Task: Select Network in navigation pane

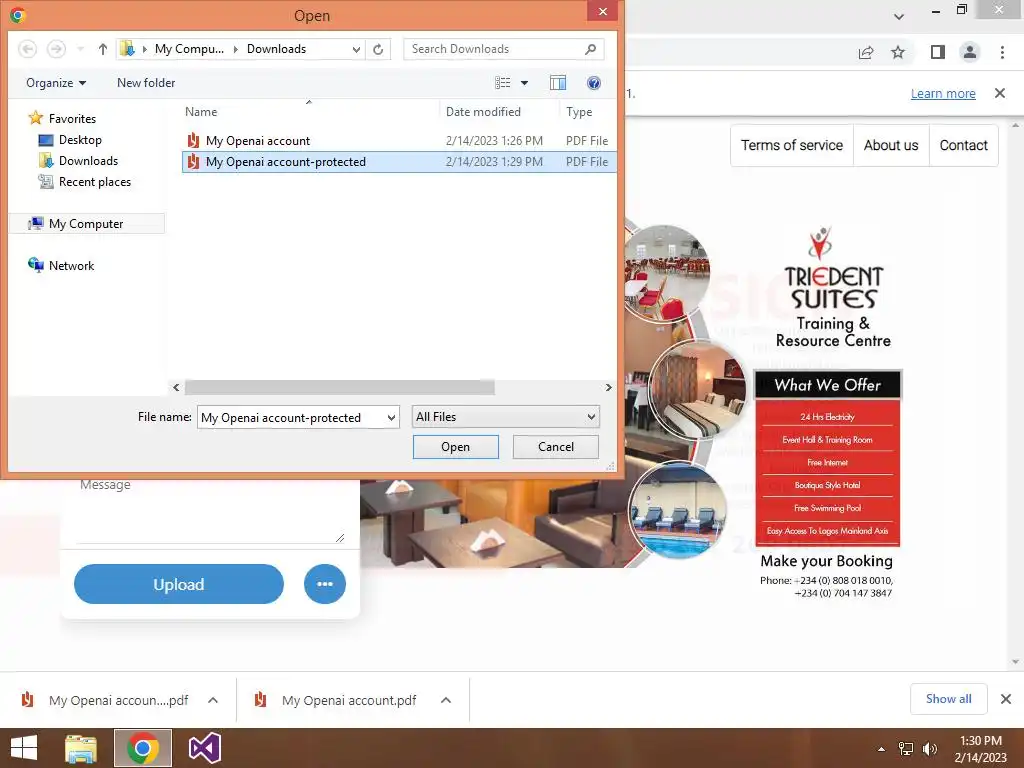Action: tap(61, 265)
